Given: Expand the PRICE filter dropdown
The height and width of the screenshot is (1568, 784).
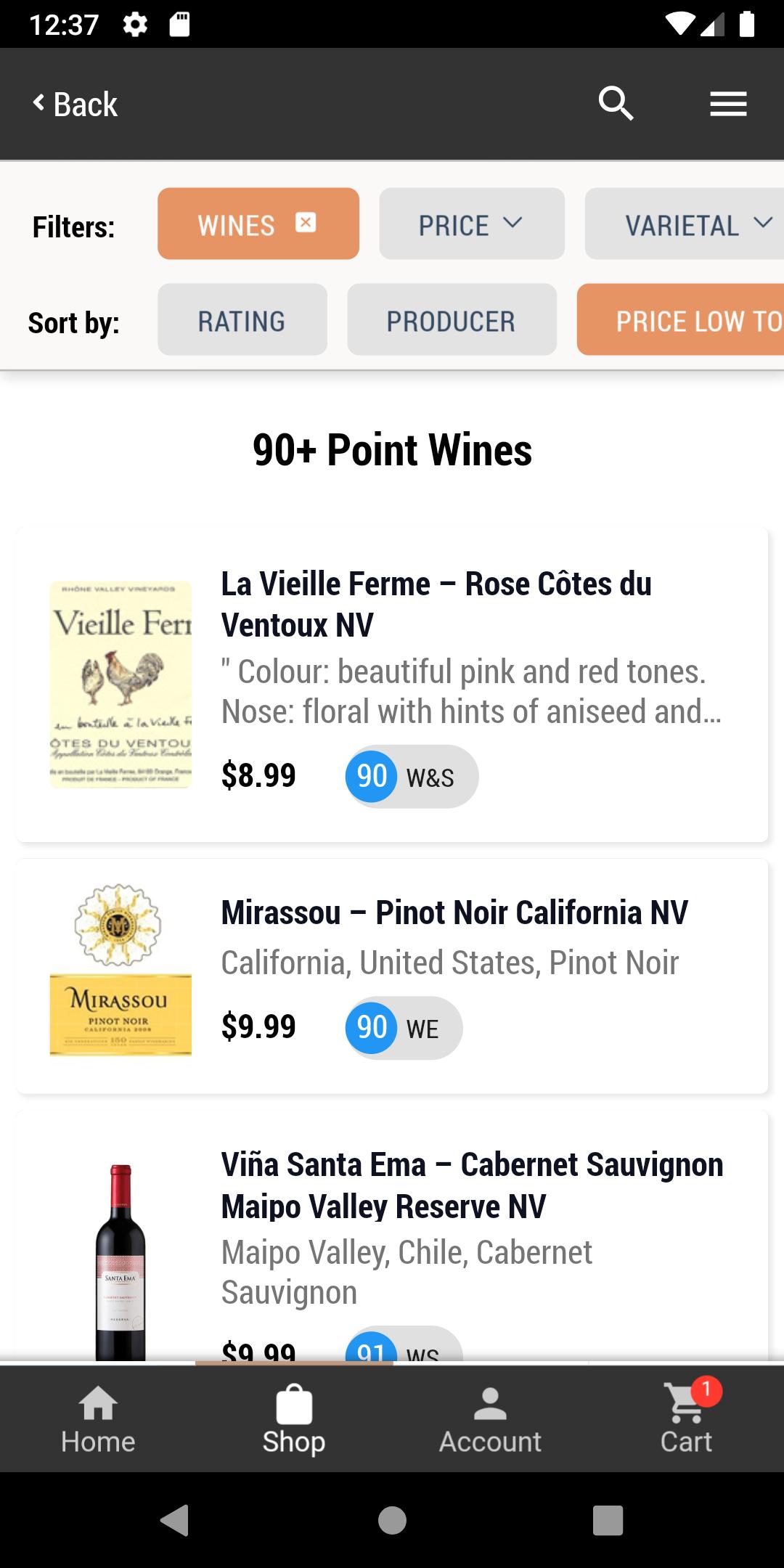Looking at the screenshot, I should (472, 224).
